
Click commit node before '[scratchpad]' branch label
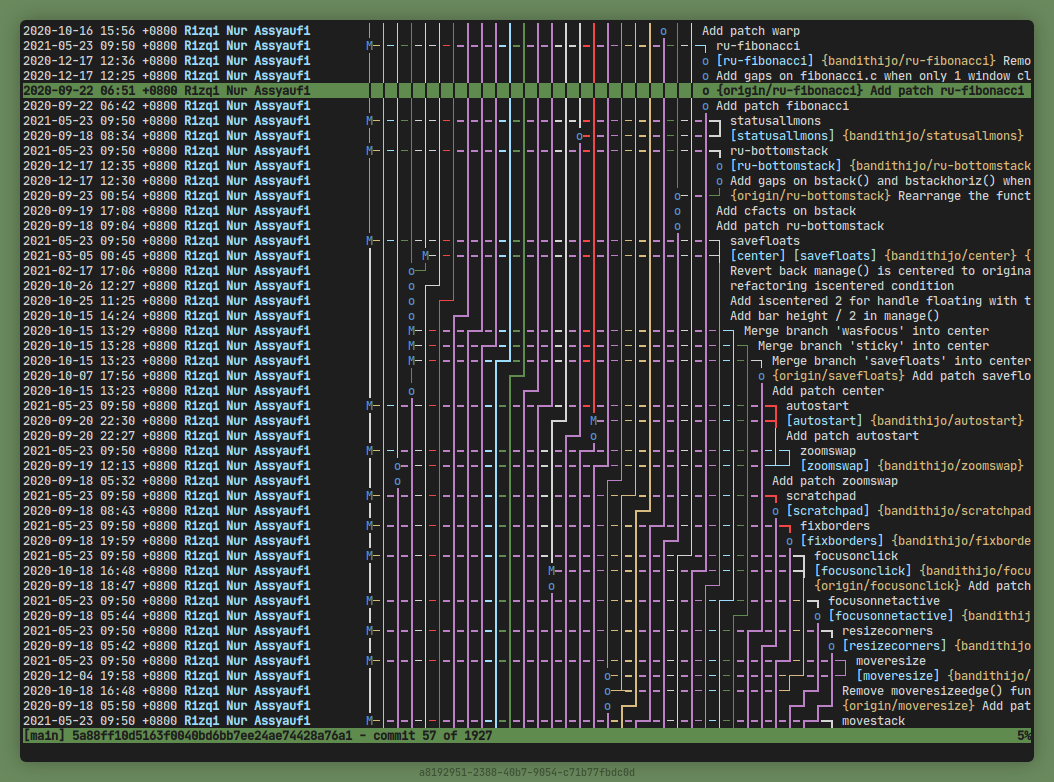click(x=775, y=511)
